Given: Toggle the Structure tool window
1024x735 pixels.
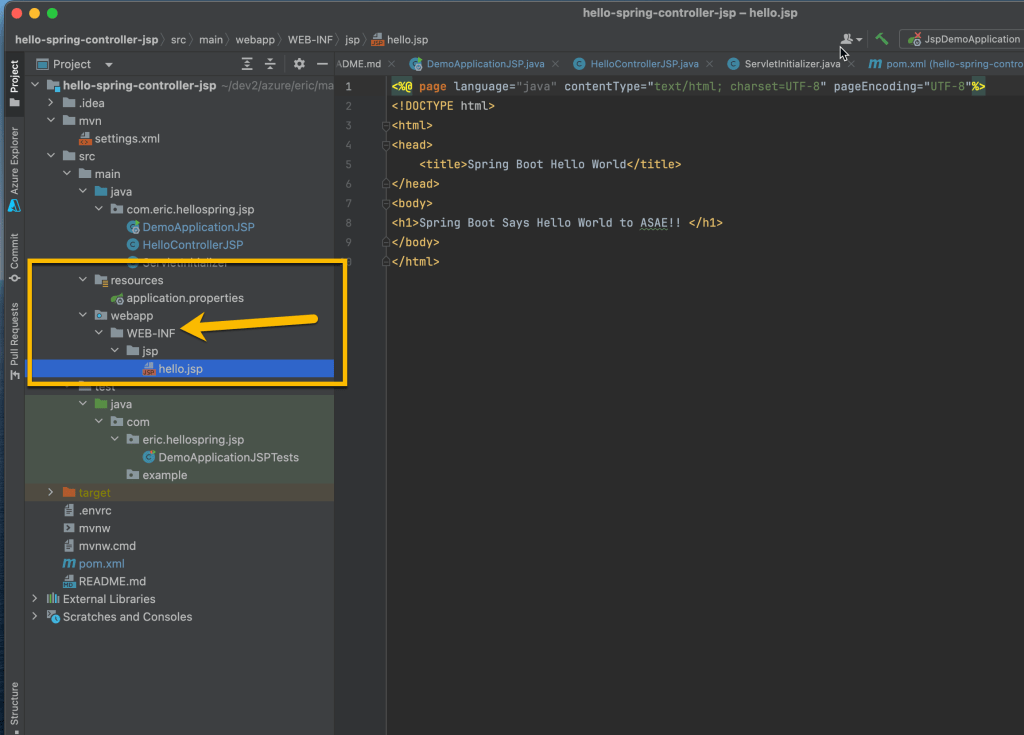Looking at the screenshot, I should (x=14, y=703).
